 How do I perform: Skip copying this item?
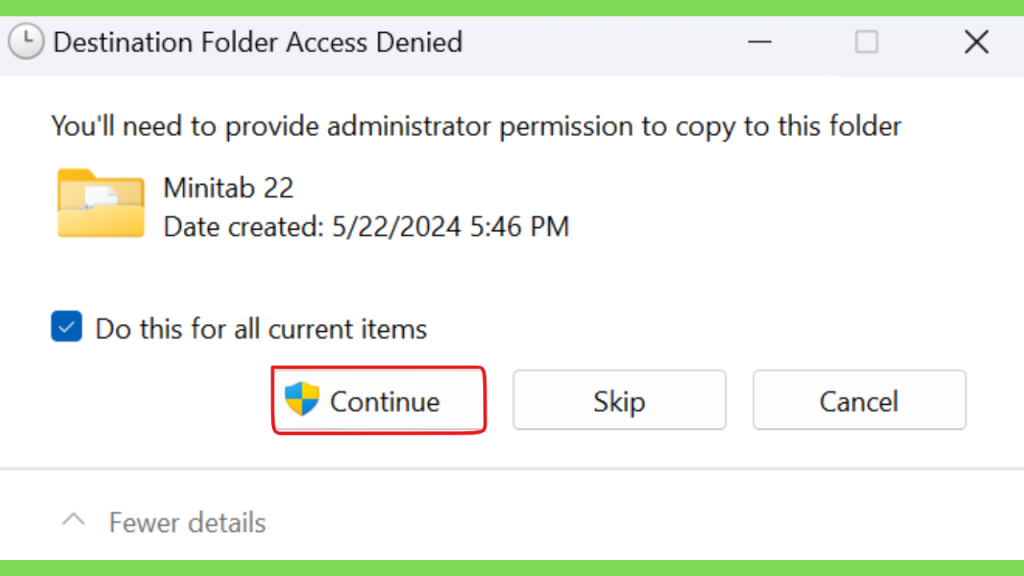click(619, 400)
